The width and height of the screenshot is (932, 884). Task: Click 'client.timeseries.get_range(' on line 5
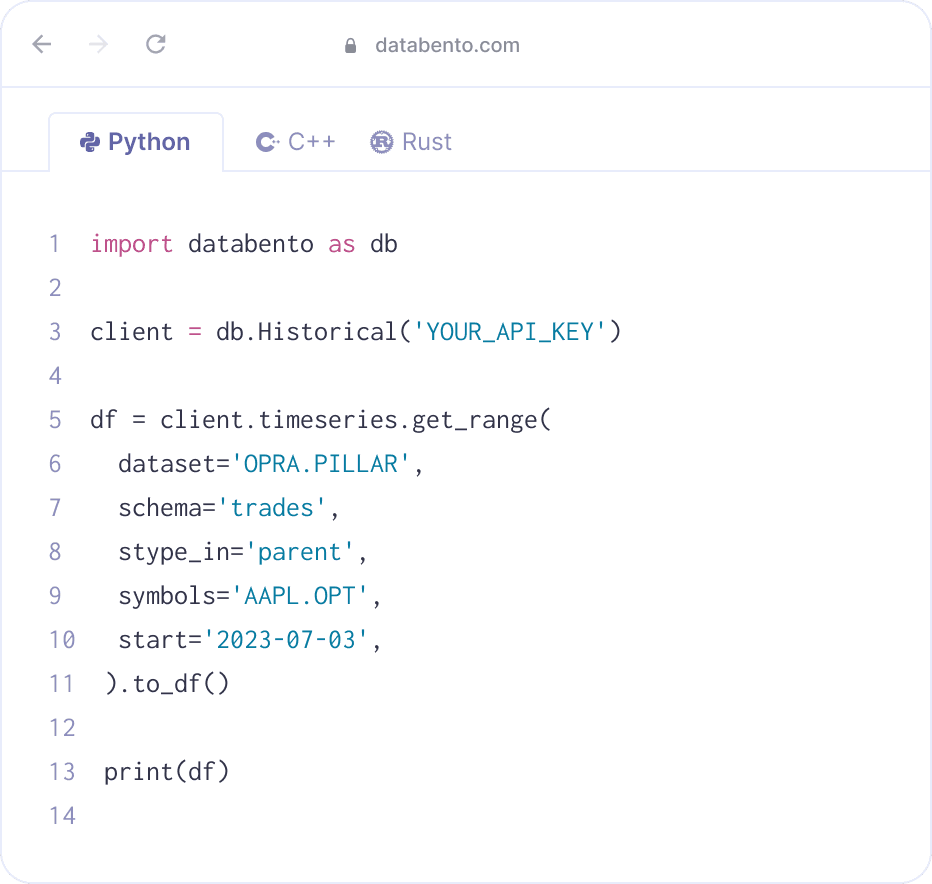click(355, 420)
